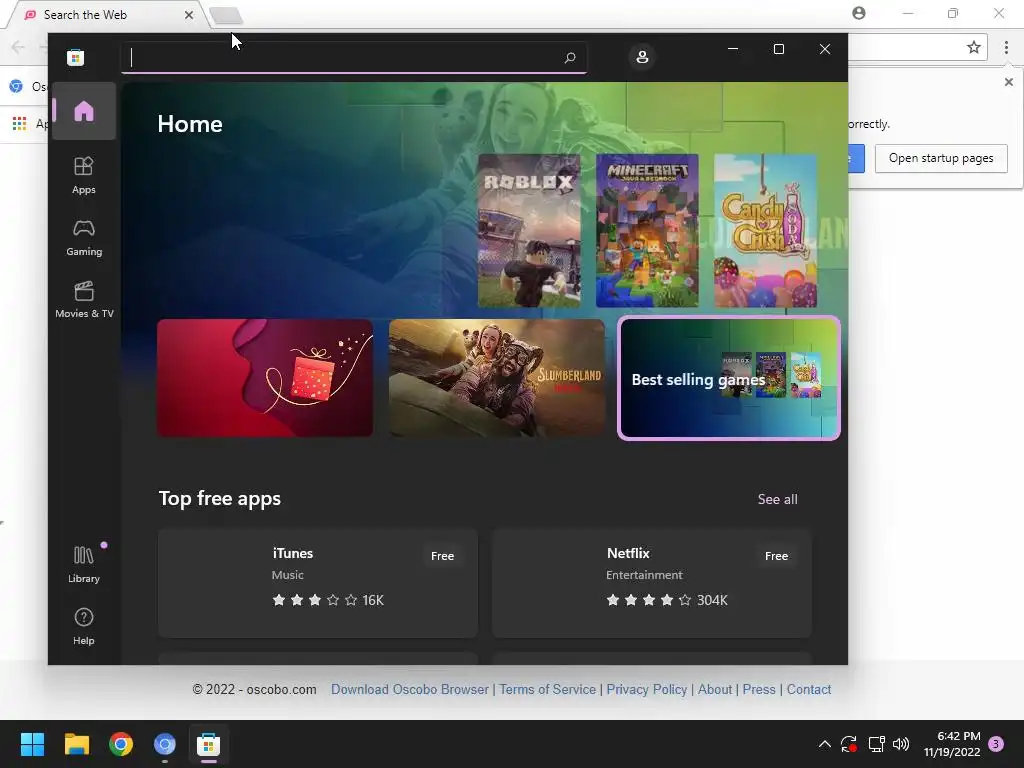1024x768 pixels.
Task: Click the Press footer link
Action: point(759,690)
